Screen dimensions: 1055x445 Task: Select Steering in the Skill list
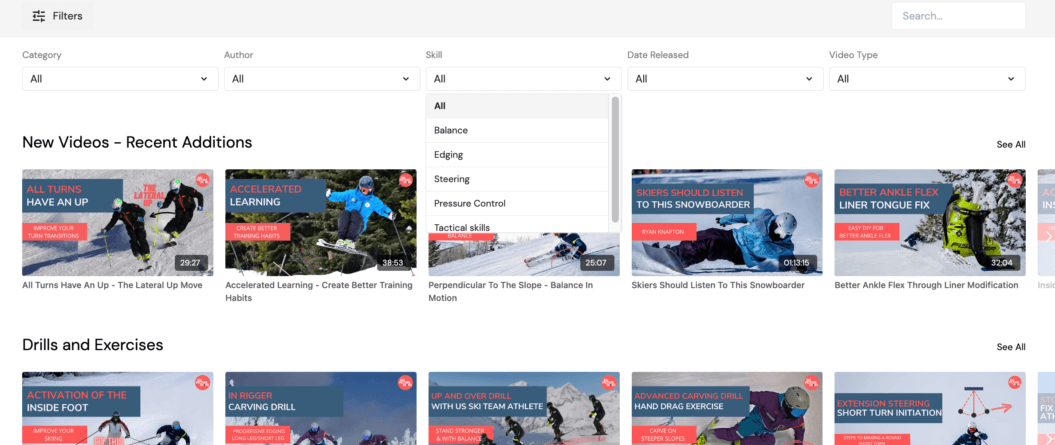tap(517, 179)
